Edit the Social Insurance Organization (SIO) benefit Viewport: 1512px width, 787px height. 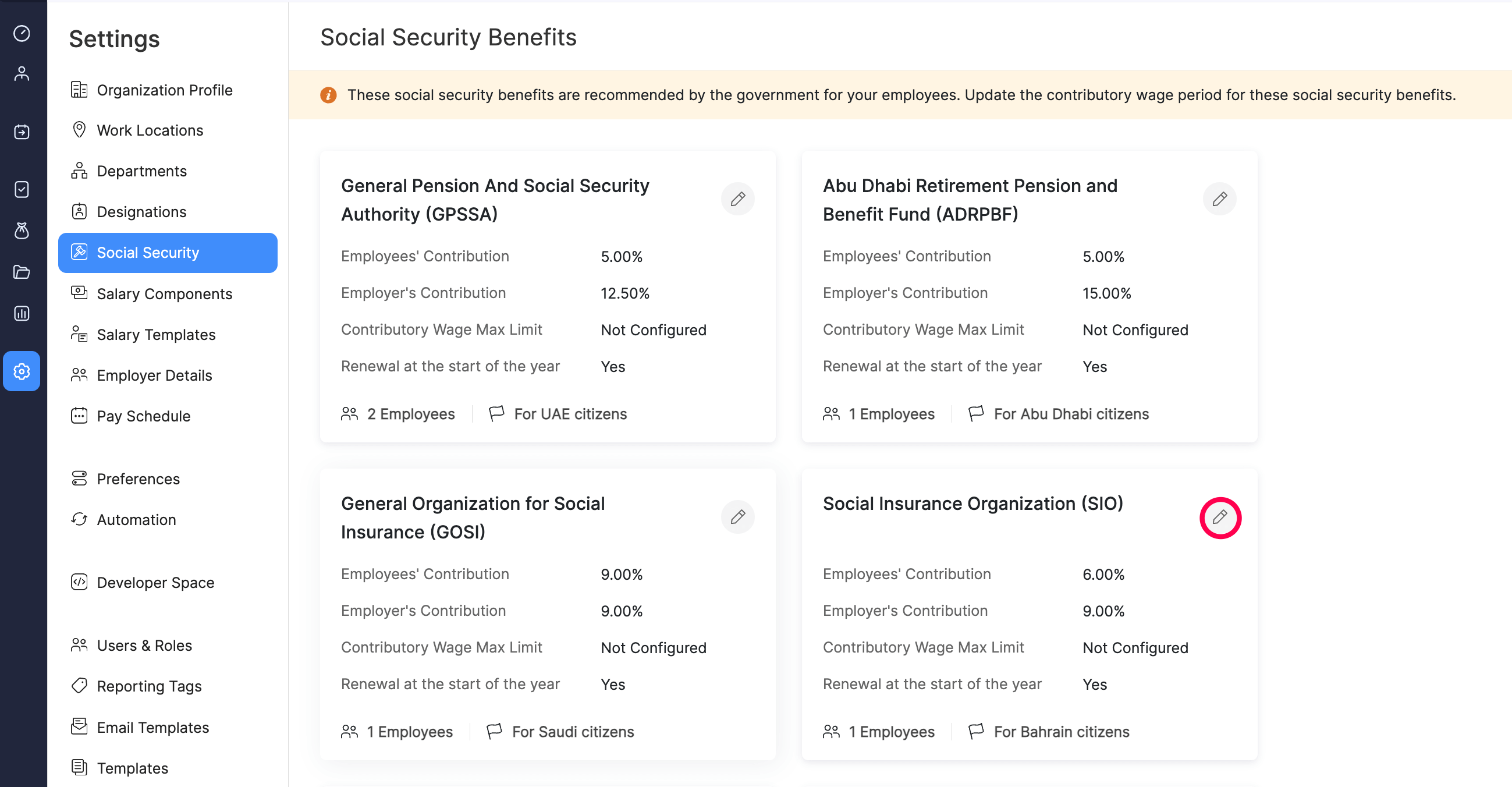tap(1220, 517)
